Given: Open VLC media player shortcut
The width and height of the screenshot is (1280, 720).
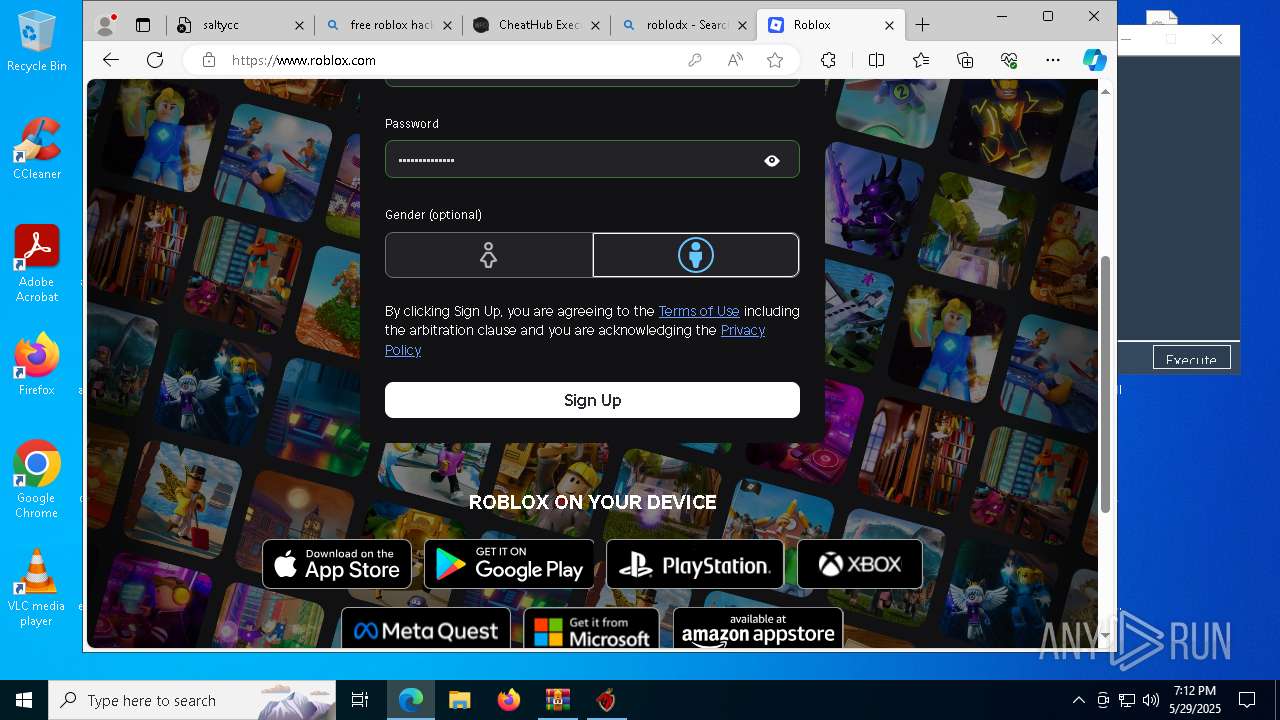Looking at the screenshot, I should (x=37, y=588).
